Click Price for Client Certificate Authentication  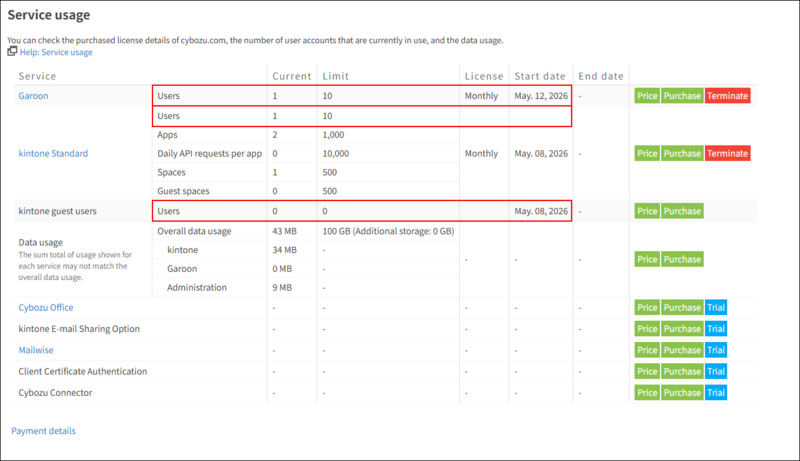point(647,372)
